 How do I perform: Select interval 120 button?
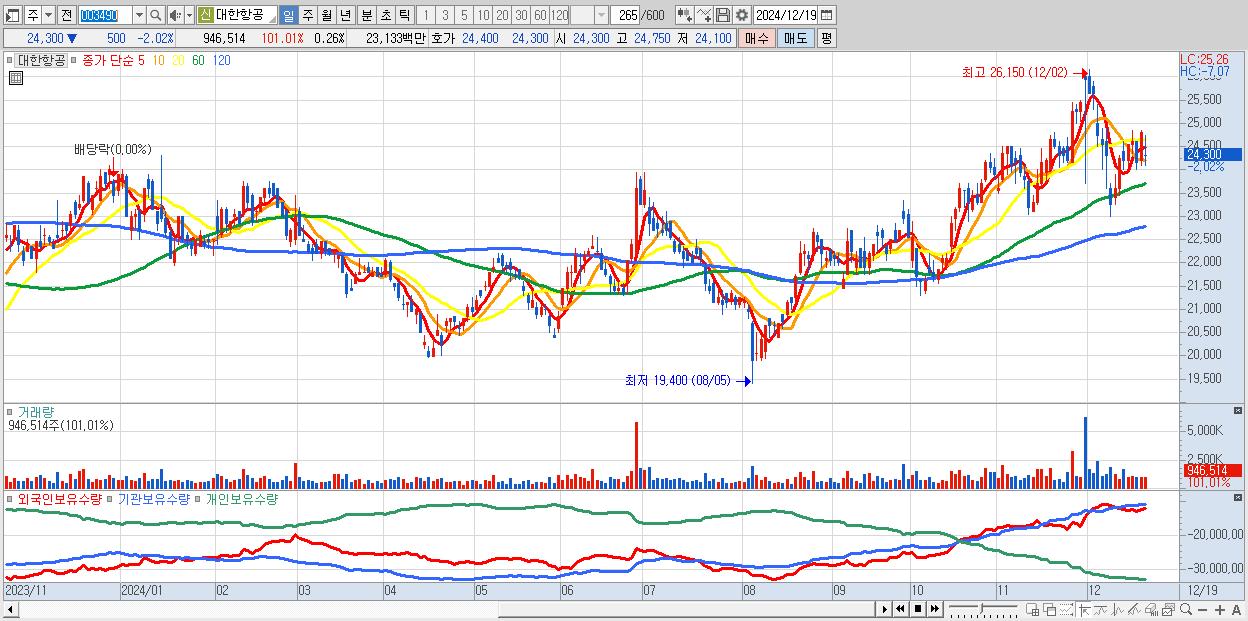559,15
